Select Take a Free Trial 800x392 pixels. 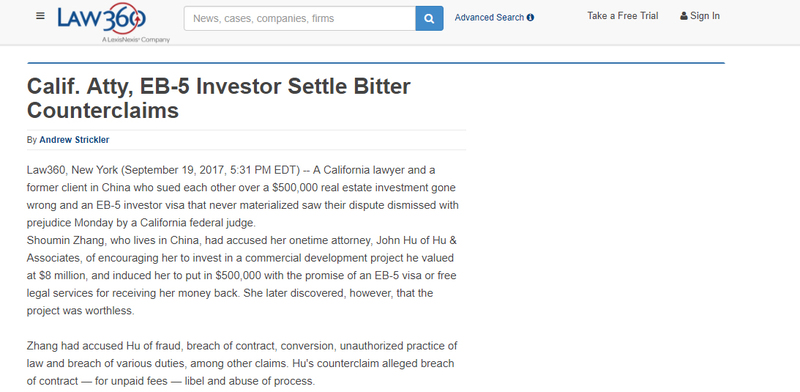coord(622,16)
